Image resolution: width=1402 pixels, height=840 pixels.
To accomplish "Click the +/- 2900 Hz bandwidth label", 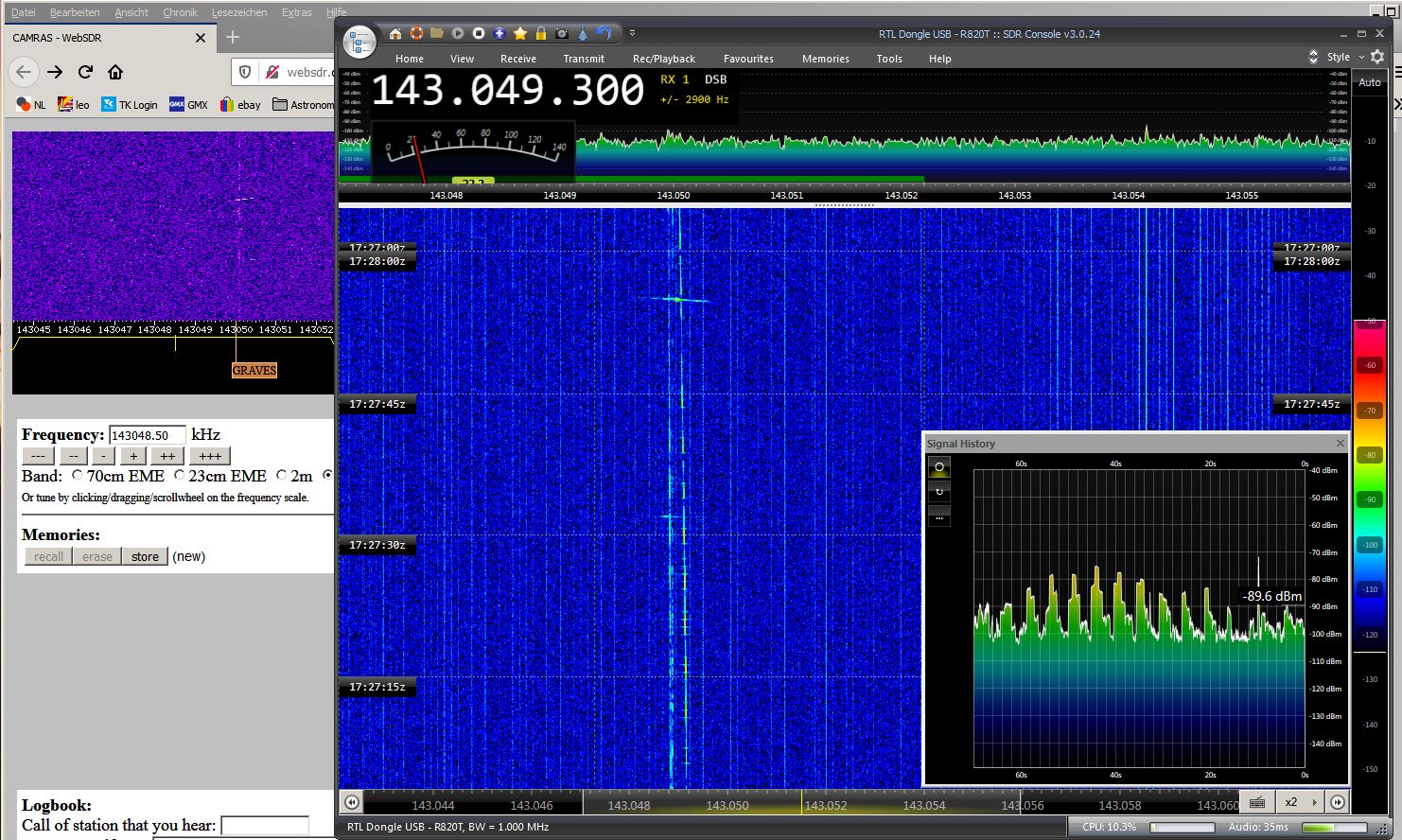I will point(694,99).
